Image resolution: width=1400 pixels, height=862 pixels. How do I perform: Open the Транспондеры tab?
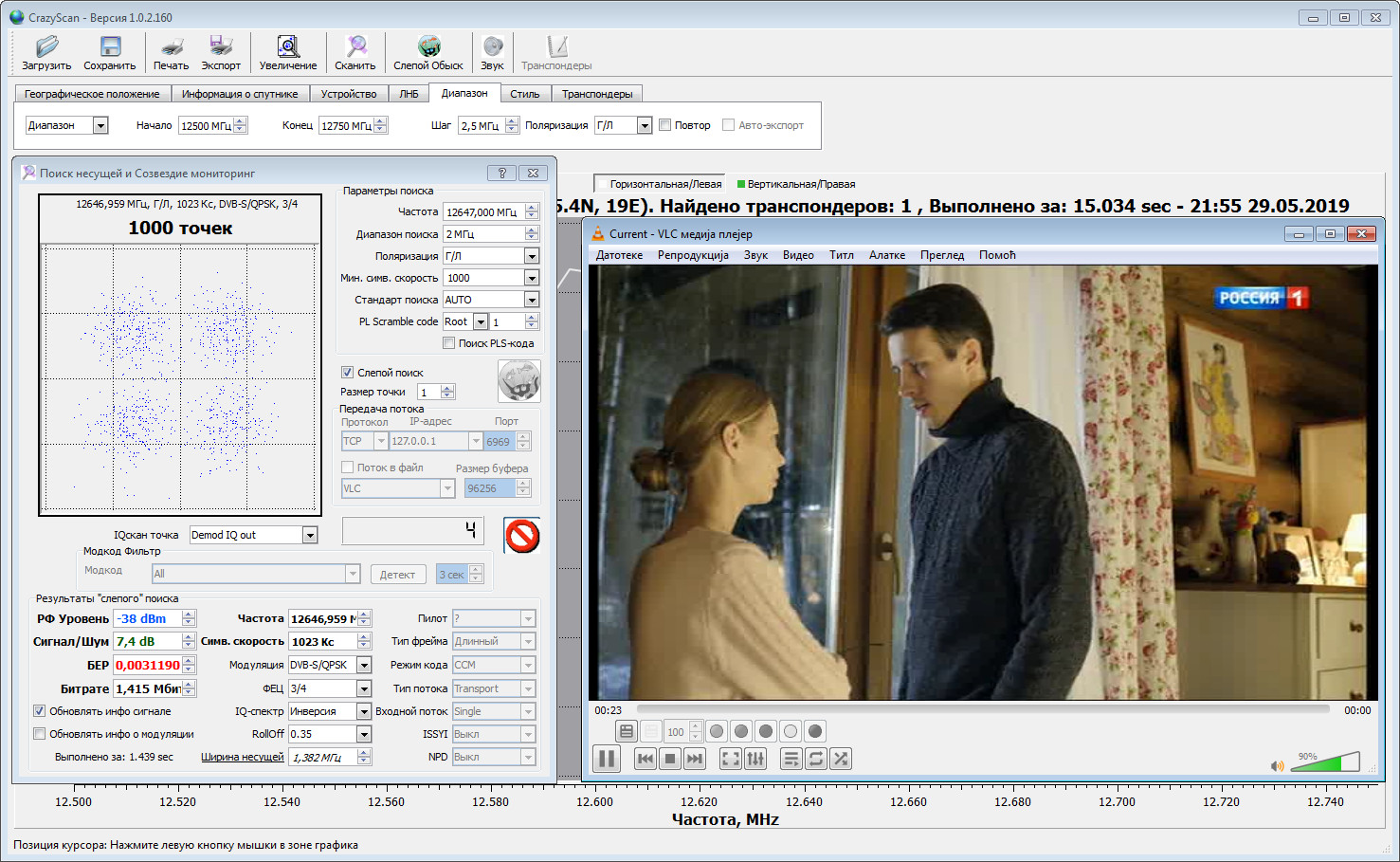[597, 94]
